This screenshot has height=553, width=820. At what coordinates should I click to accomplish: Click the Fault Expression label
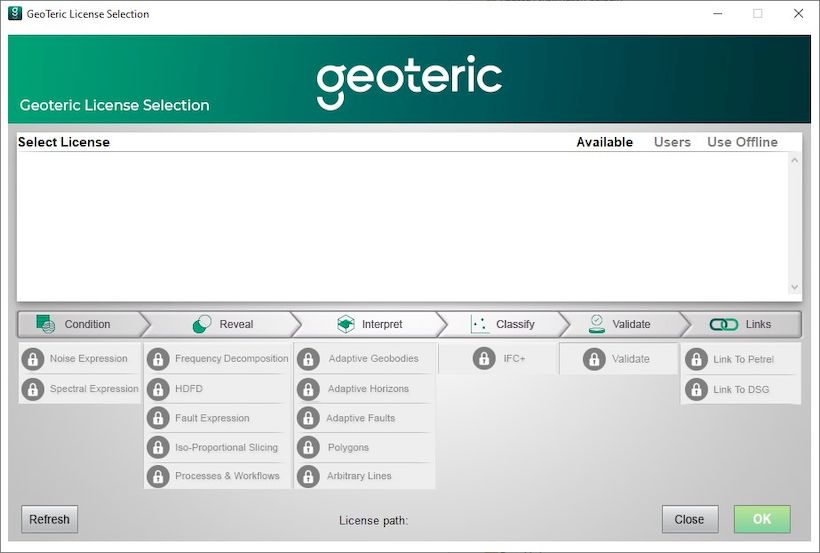pyautogui.click(x=212, y=418)
